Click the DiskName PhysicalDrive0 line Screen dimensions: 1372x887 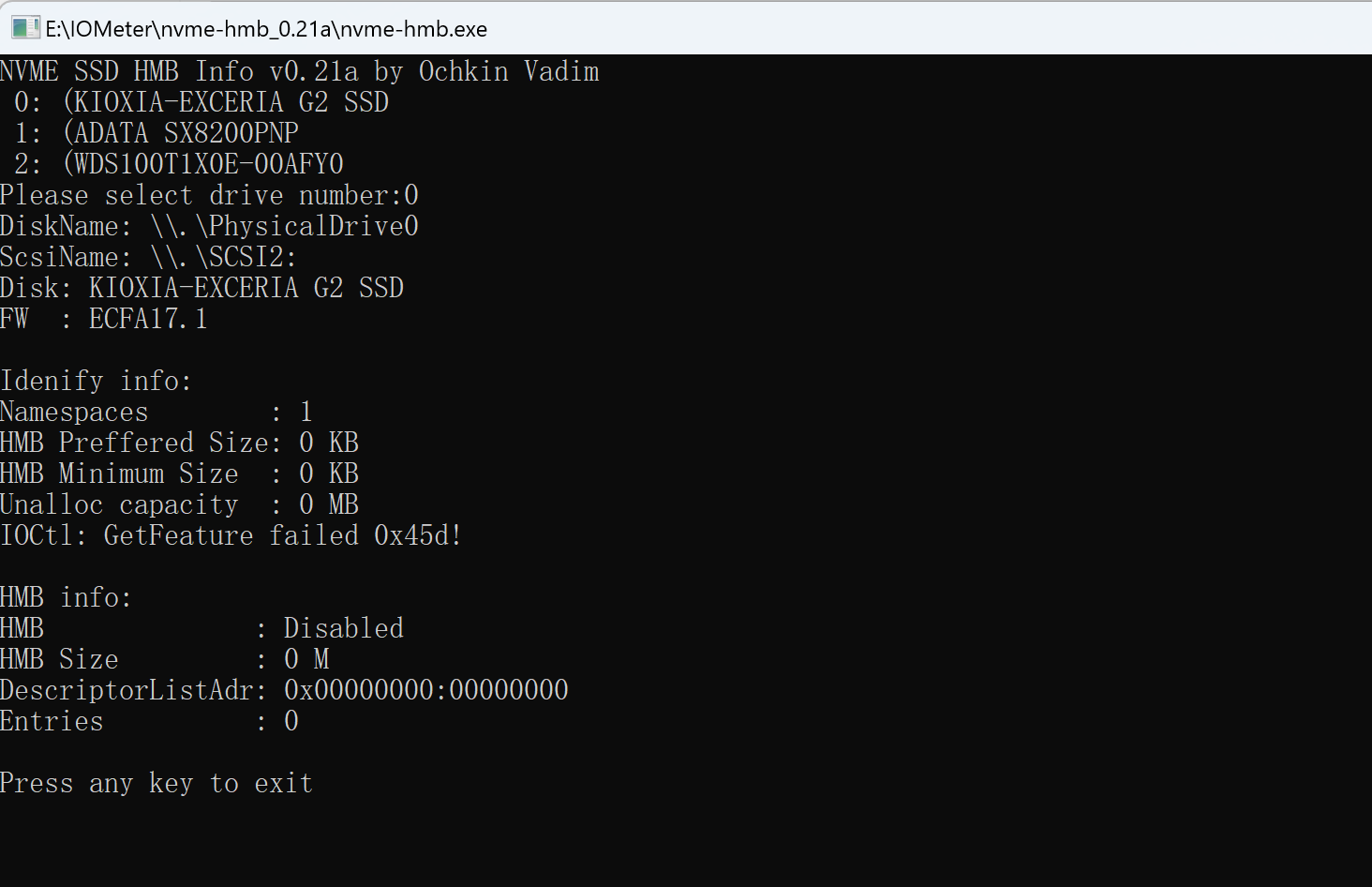tap(209, 226)
